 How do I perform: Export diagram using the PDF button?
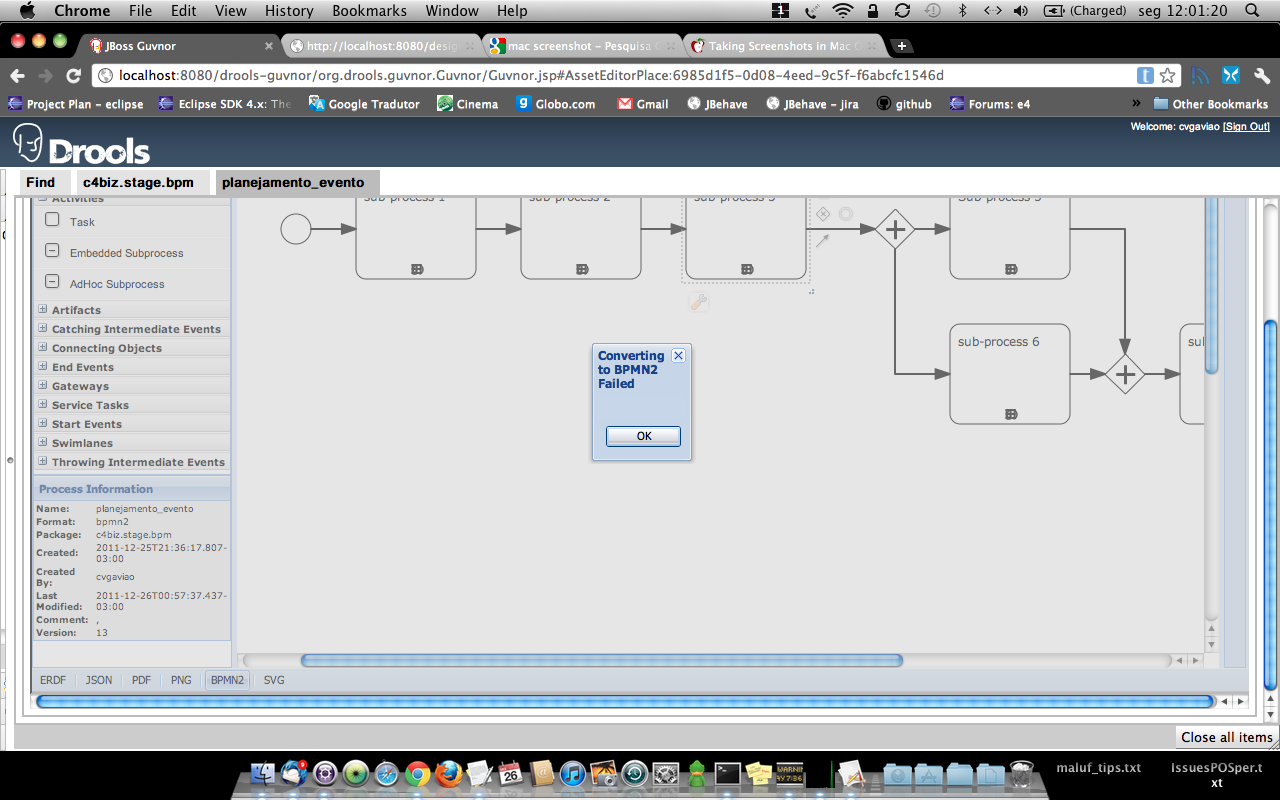click(x=141, y=680)
